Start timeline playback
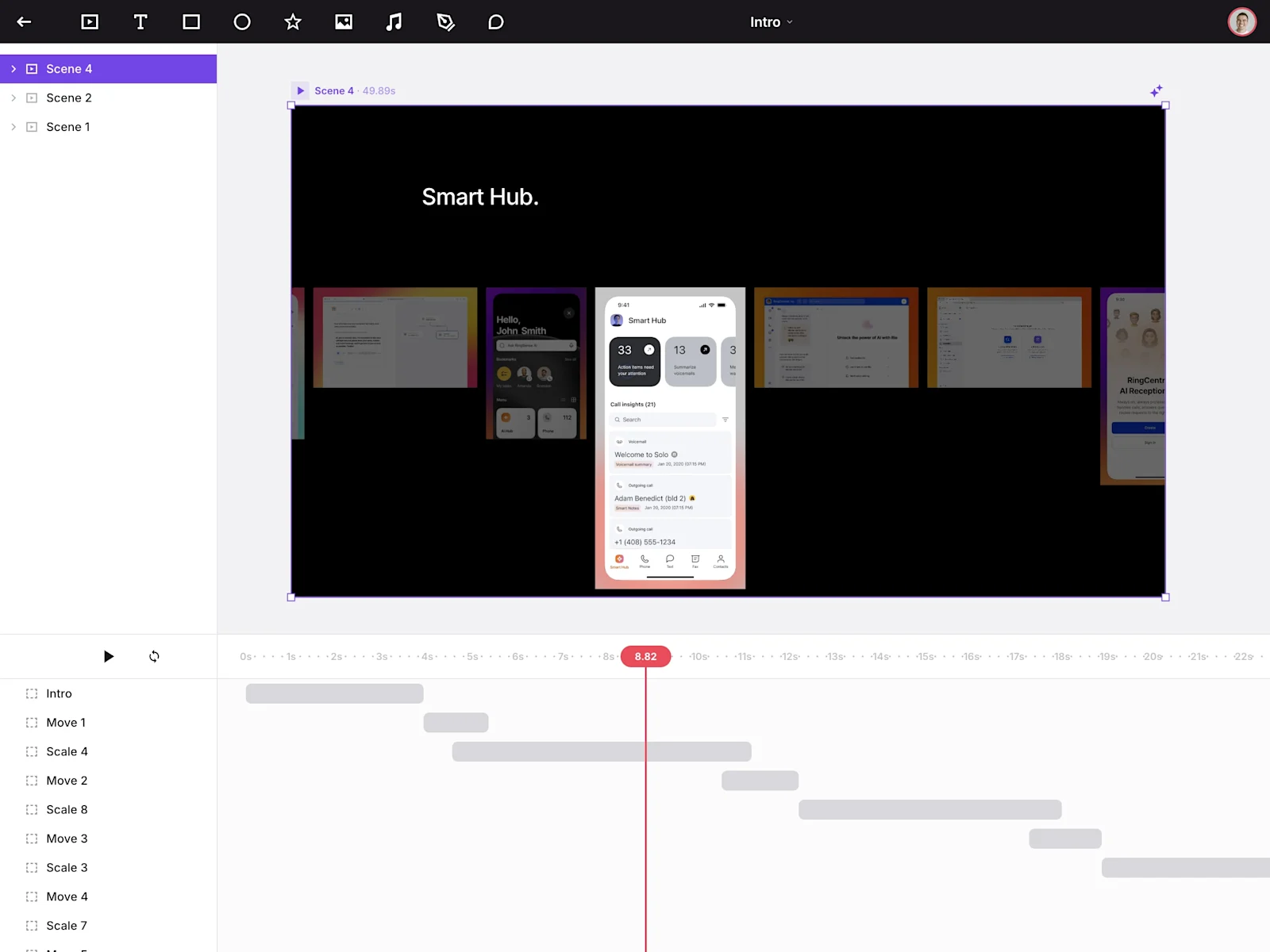Screen dimensions: 1270x952 109,656
